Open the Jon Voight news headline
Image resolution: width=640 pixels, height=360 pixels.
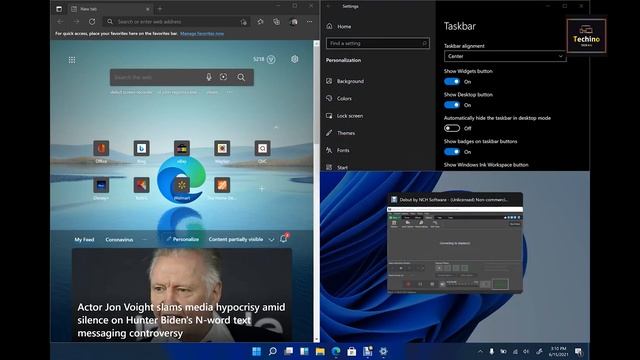(181, 320)
